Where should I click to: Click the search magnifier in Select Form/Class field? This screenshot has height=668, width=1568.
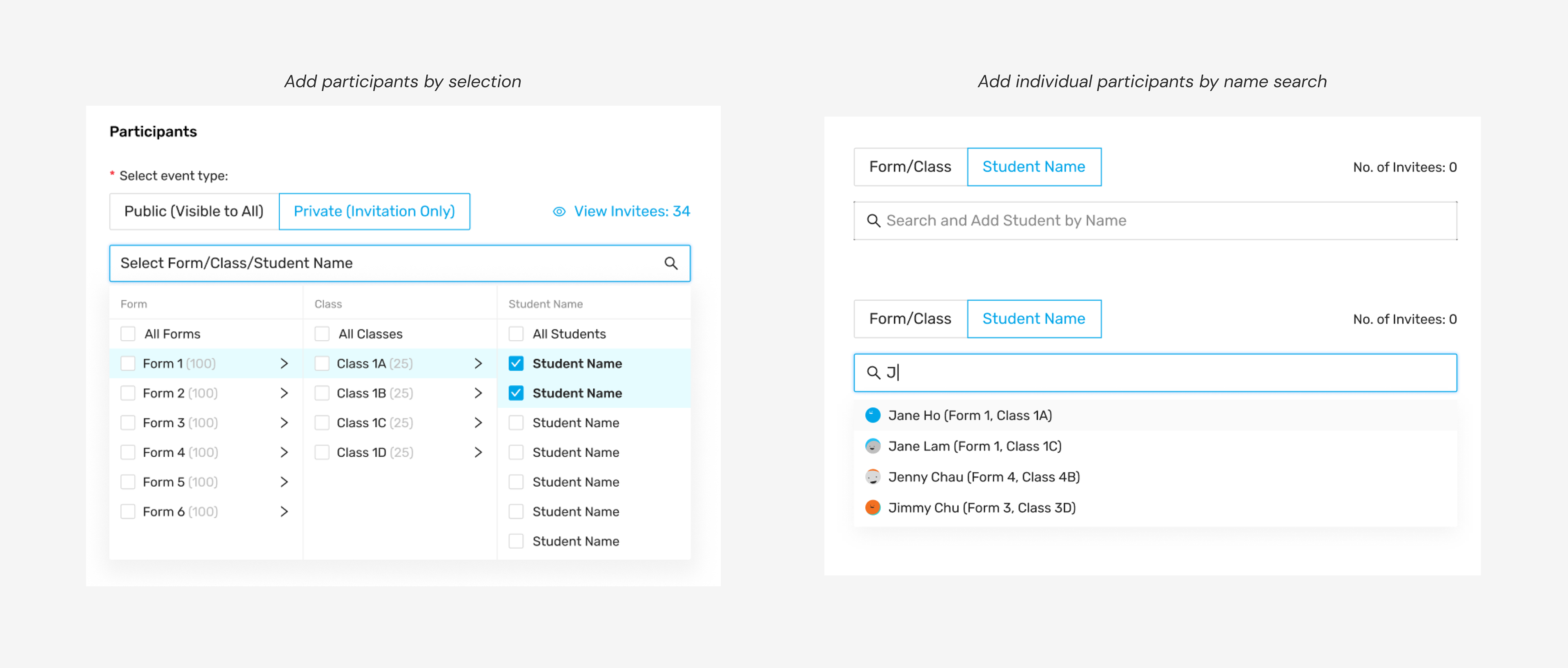[x=671, y=263]
